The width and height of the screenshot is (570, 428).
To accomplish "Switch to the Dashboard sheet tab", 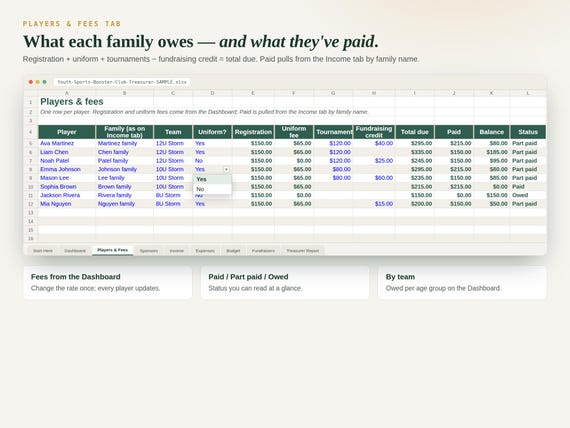I will tap(75, 251).
